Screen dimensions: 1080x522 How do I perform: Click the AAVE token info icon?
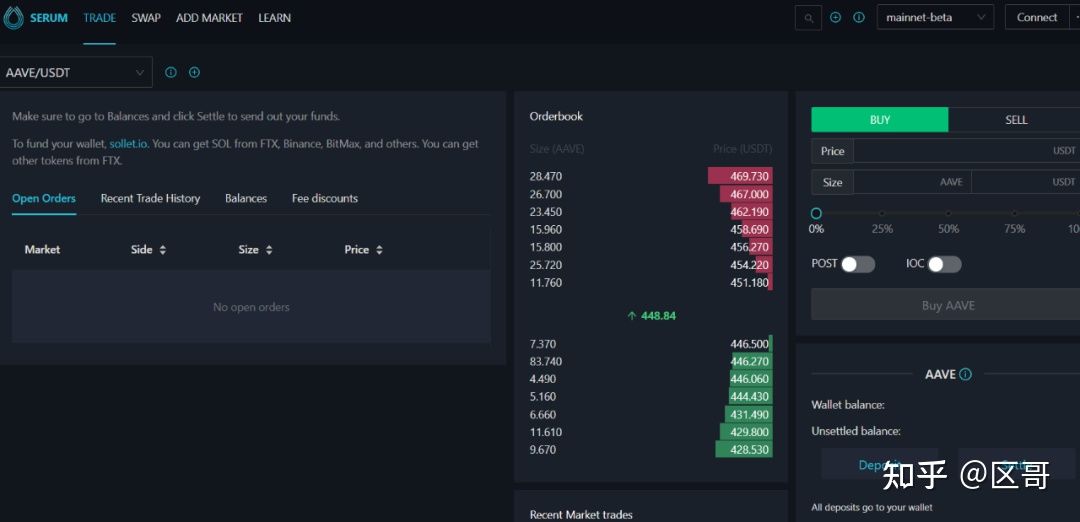click(x=966, y=375)
